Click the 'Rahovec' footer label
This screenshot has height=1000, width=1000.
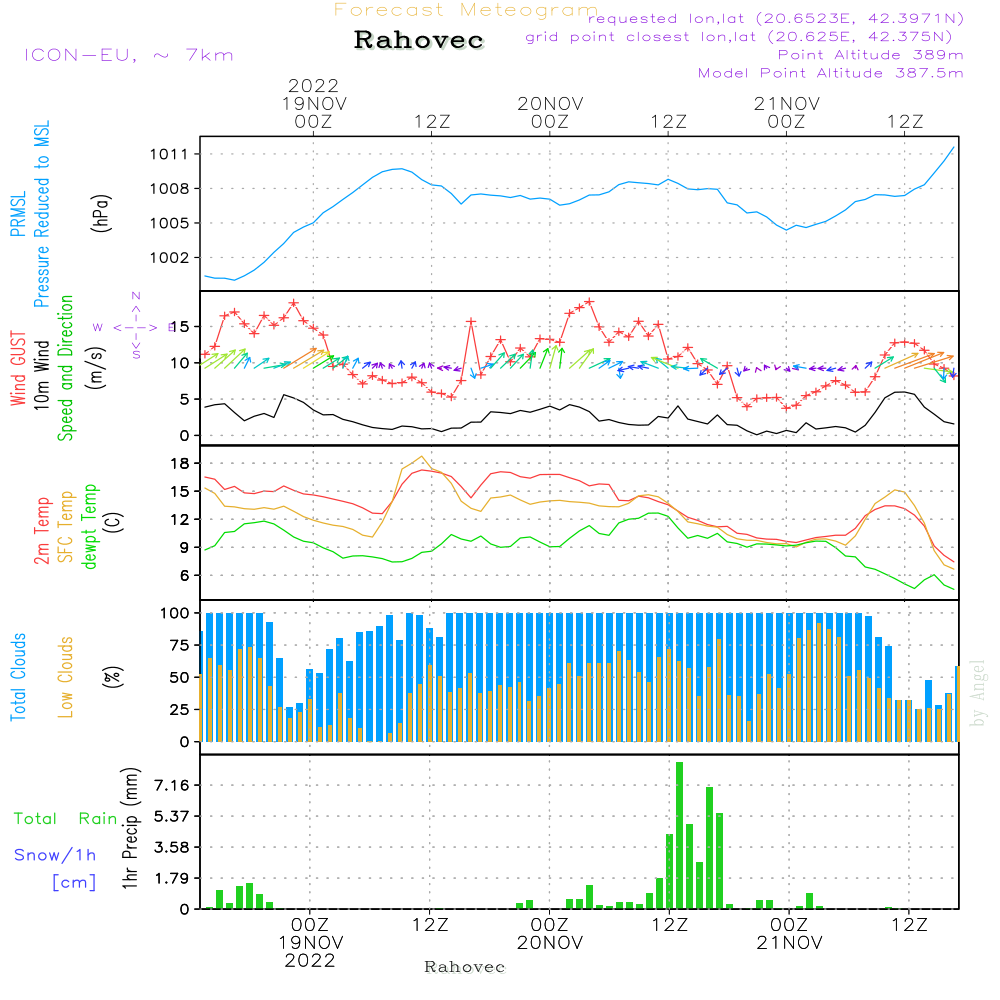coord(465,967)
